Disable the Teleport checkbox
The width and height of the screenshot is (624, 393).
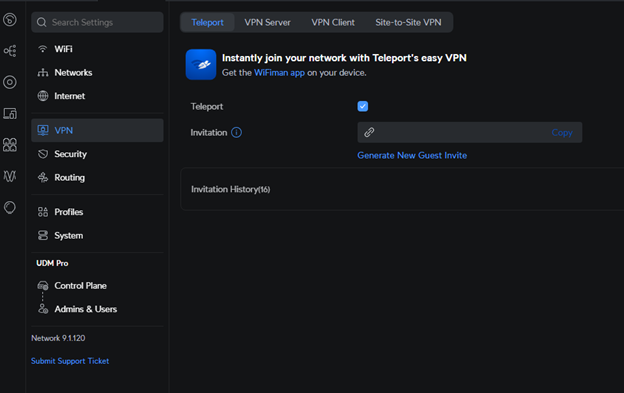tap(363, 106)
